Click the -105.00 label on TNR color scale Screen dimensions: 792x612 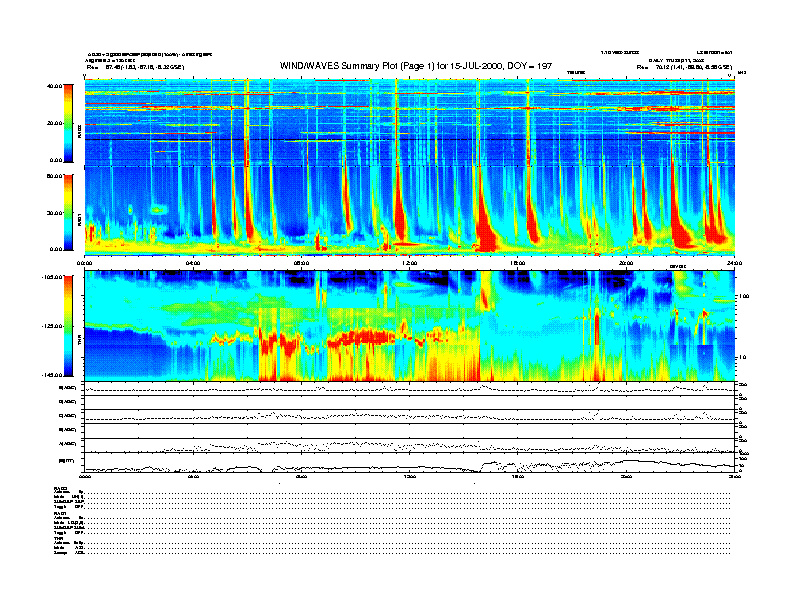click(x=53, y=277)
